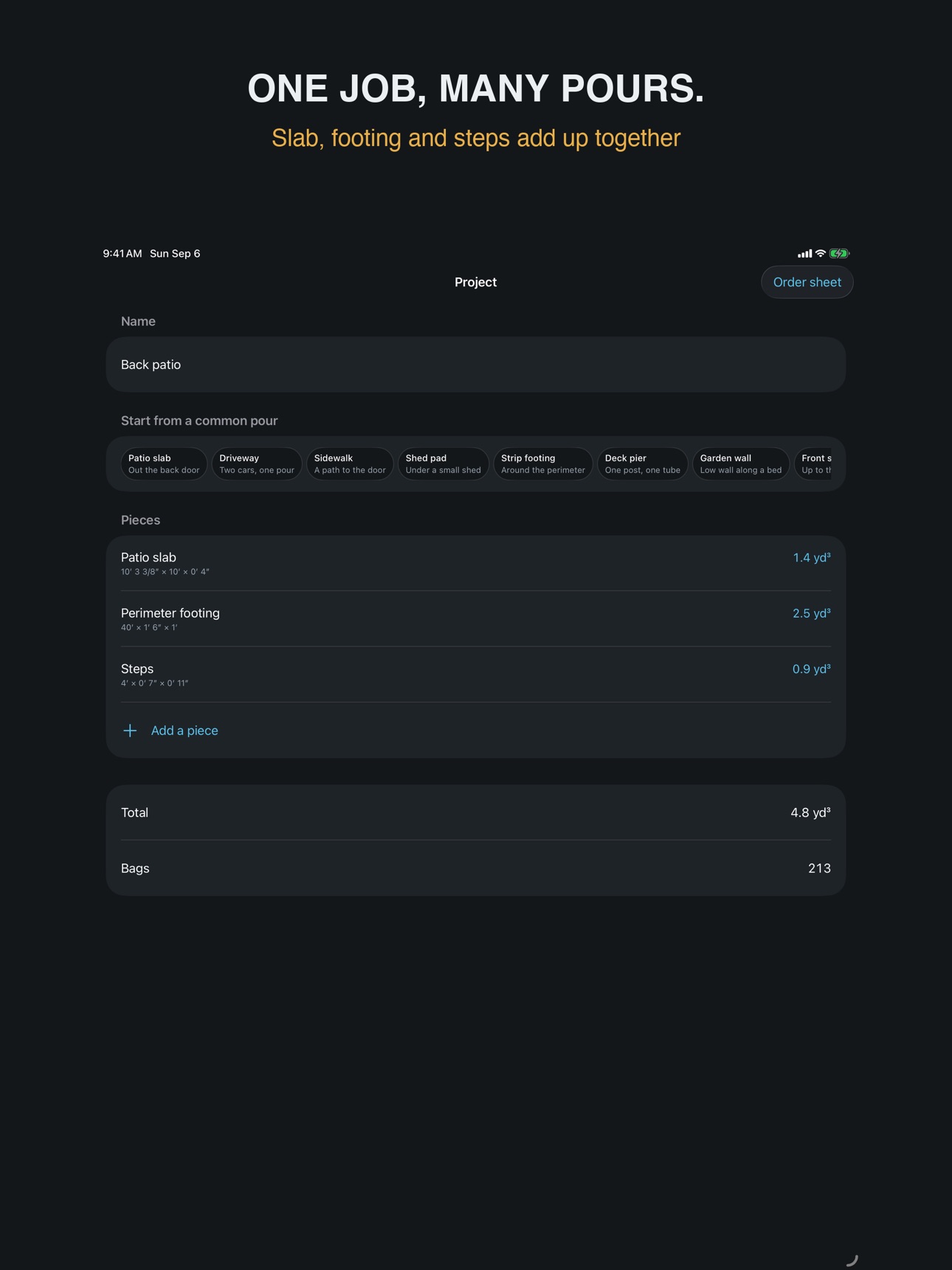Viewport: 952px width, 1270px height.
Task: Choose the Patio slab common pour chip
Action: (164, 463)
